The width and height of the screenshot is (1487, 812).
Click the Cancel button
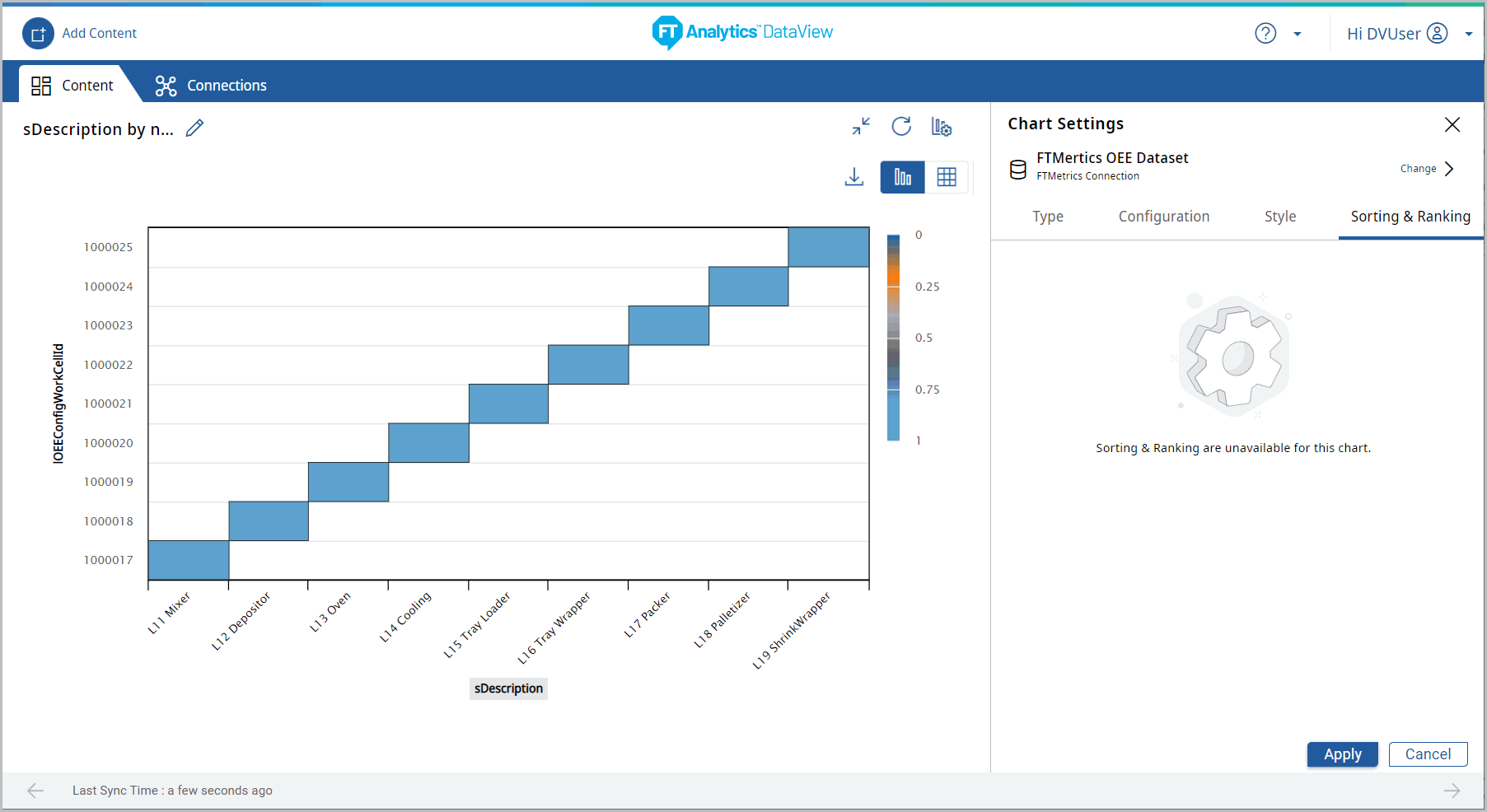click(1428, 754)
